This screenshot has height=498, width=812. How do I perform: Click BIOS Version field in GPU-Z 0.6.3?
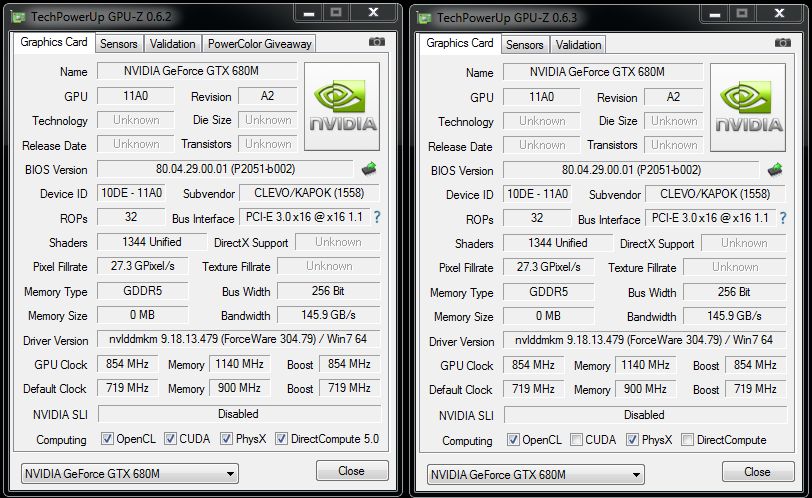coord(631,170)
